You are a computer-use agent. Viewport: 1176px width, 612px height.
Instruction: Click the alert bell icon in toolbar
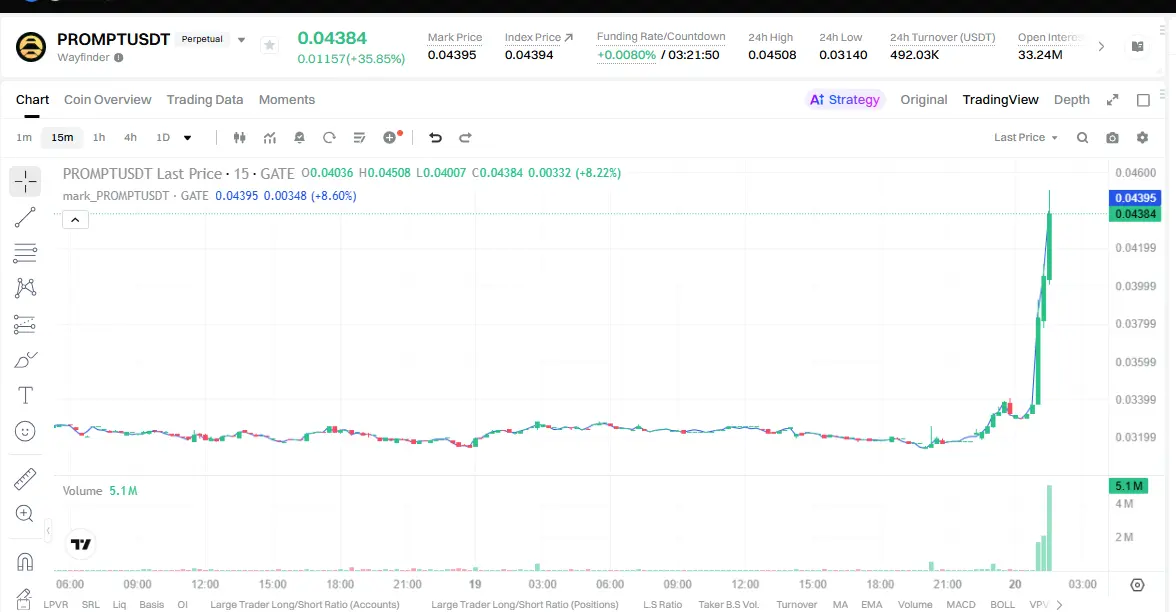point(299,137)
